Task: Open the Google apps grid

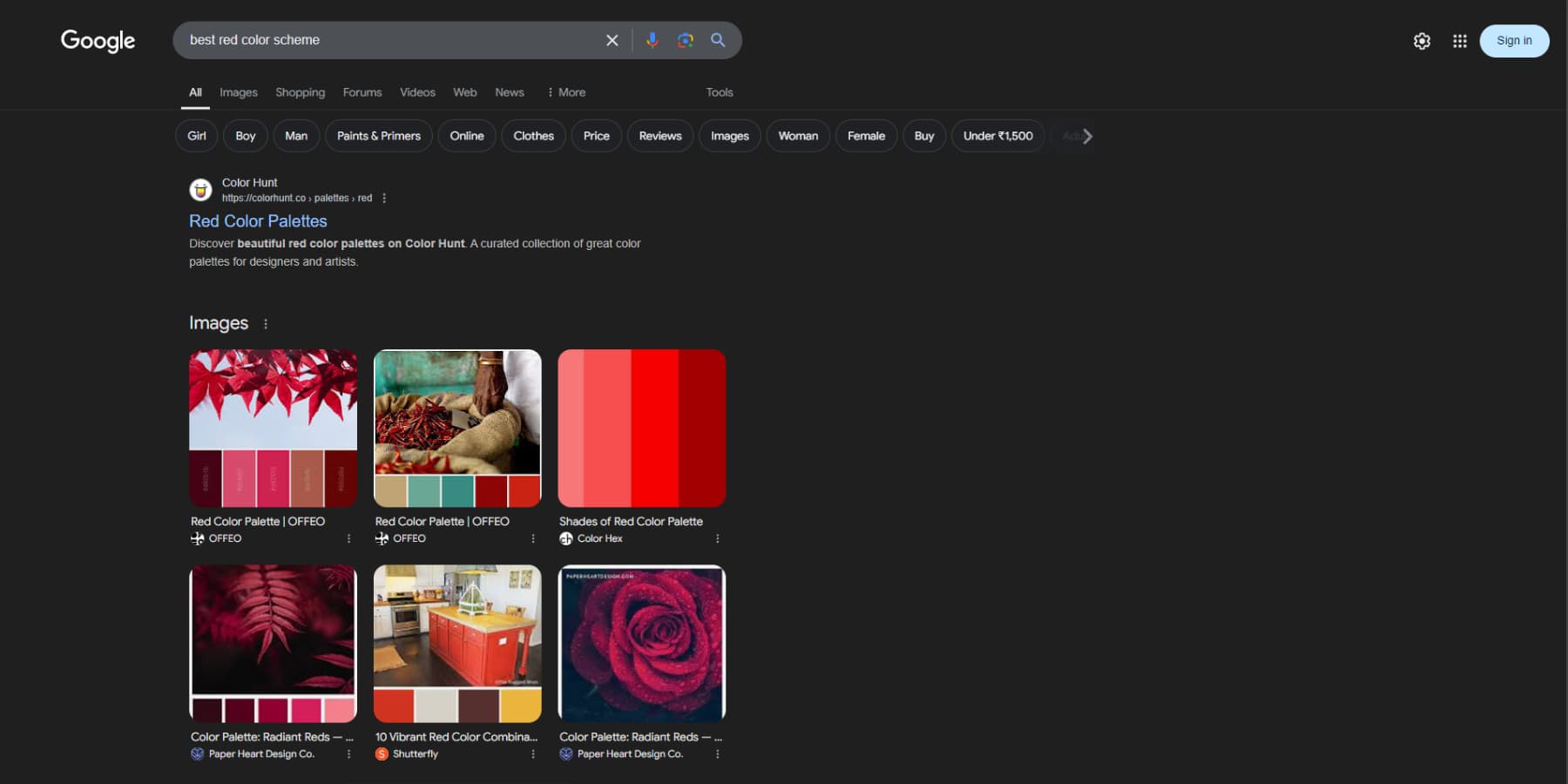Action: [1459, 40]
